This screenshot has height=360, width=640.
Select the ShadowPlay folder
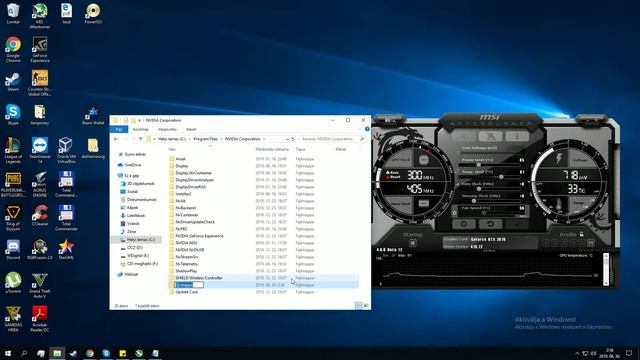[186, 271]
